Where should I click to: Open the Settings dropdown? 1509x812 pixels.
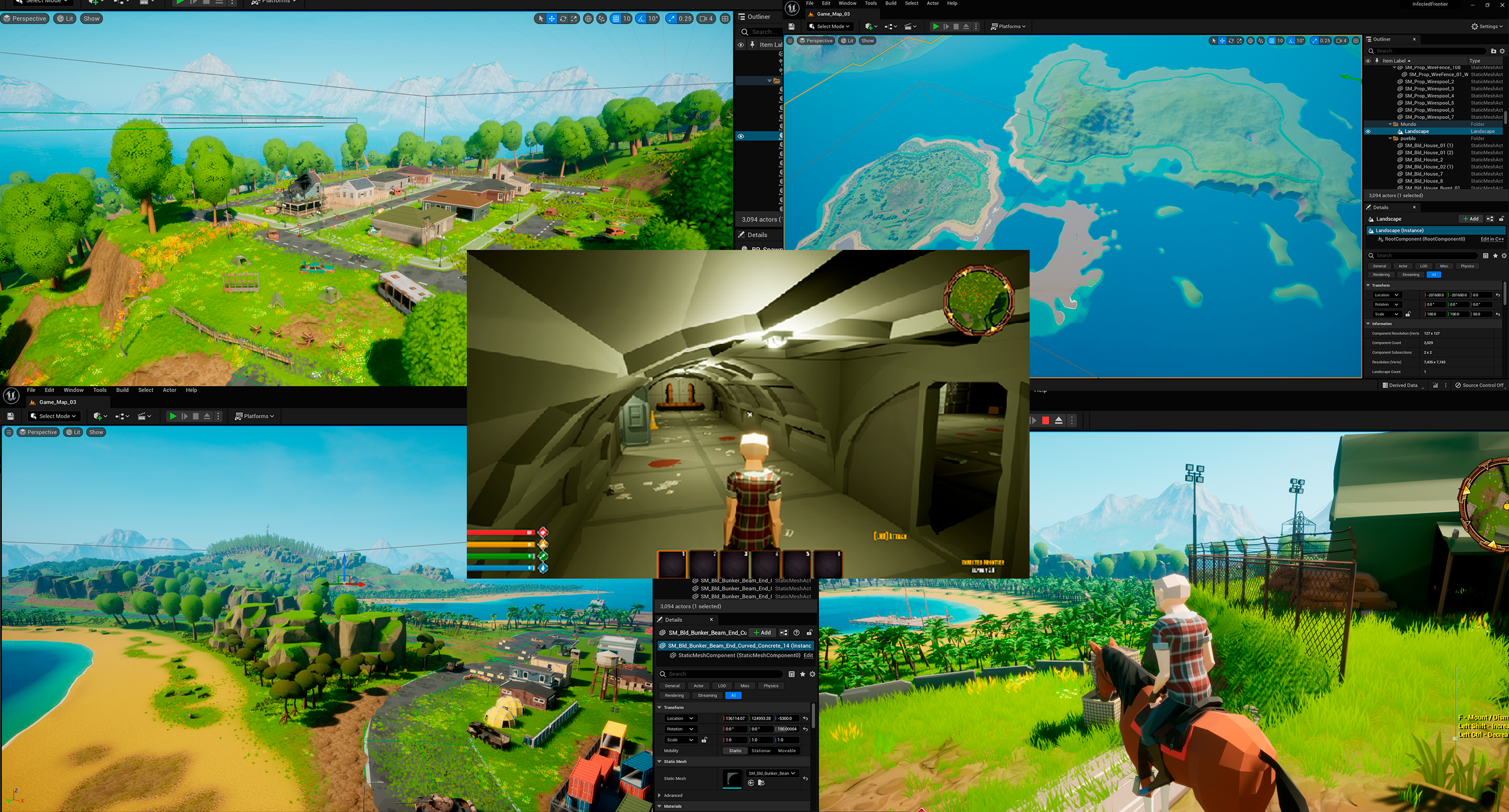[1487, 26]
